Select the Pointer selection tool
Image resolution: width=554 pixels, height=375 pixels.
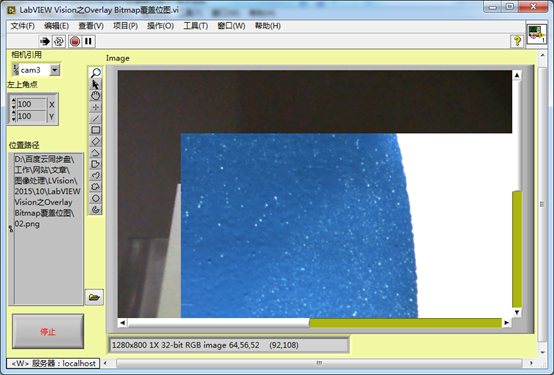pyautogui.click(x=95, y=84)
